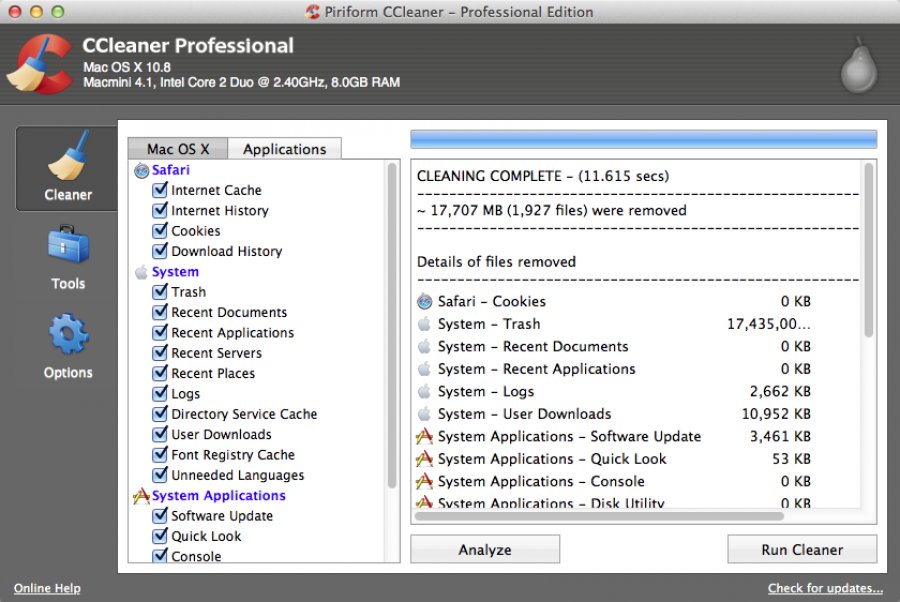Screen dimensions: 900x602
Task: Click the icon beside System Applications category
Action: point(141,496)
